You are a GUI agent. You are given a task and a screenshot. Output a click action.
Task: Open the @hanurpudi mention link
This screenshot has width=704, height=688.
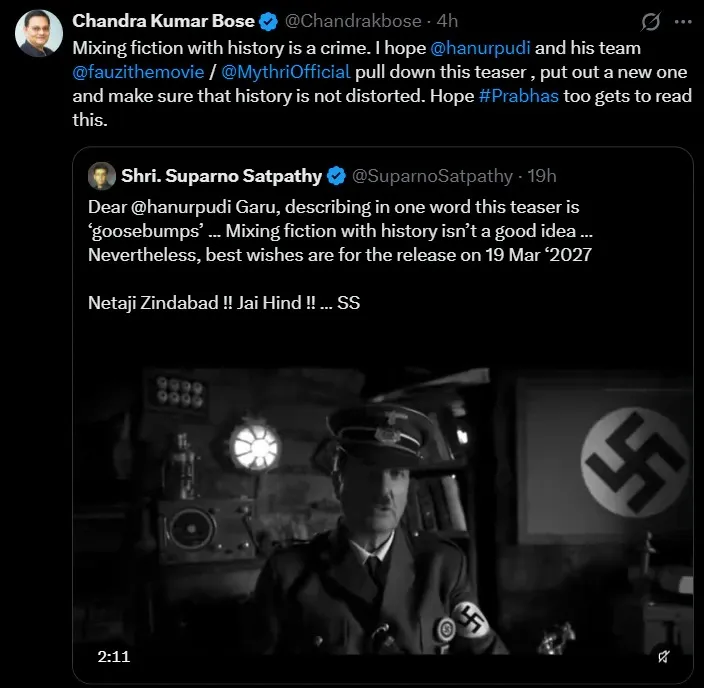pos(480,48)
